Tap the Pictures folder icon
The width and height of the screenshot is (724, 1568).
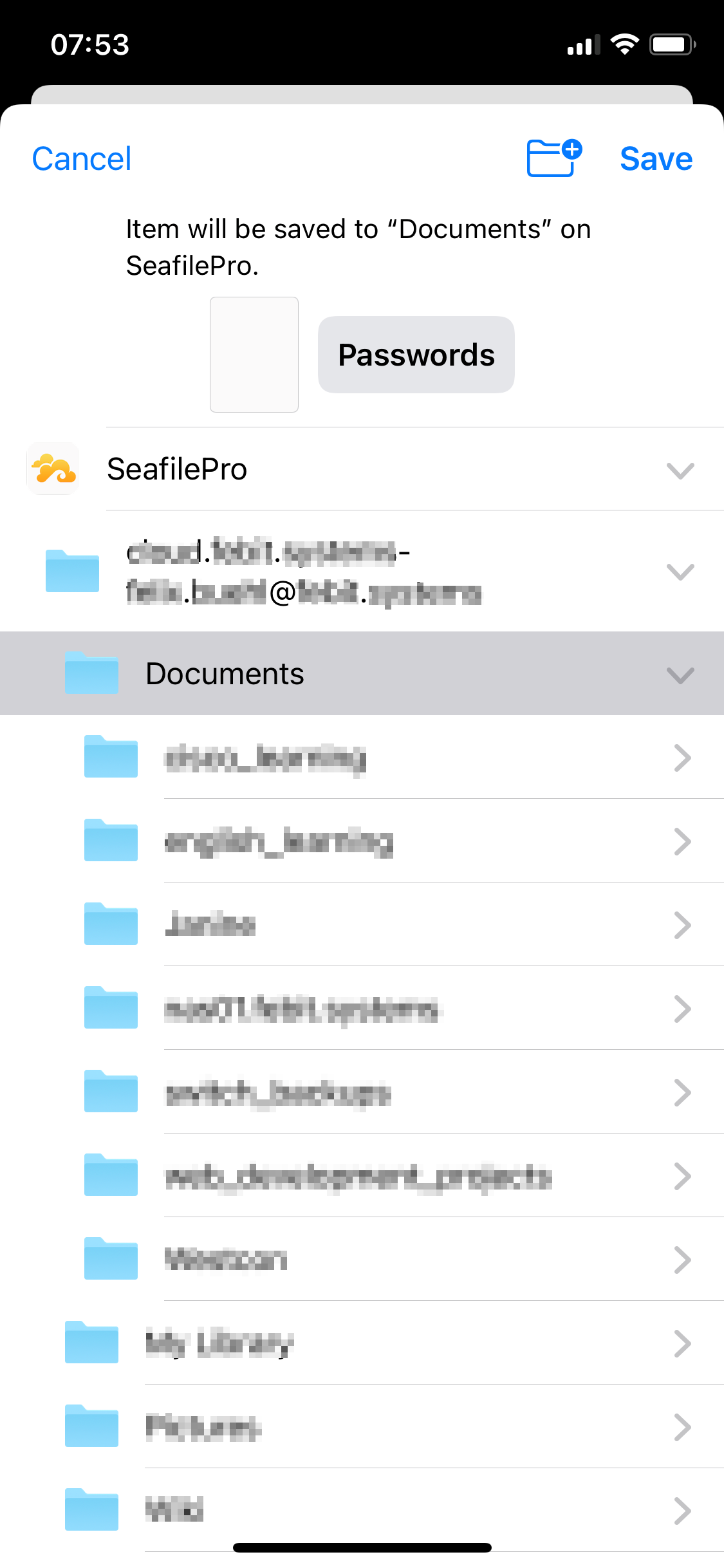[91, 1428]
